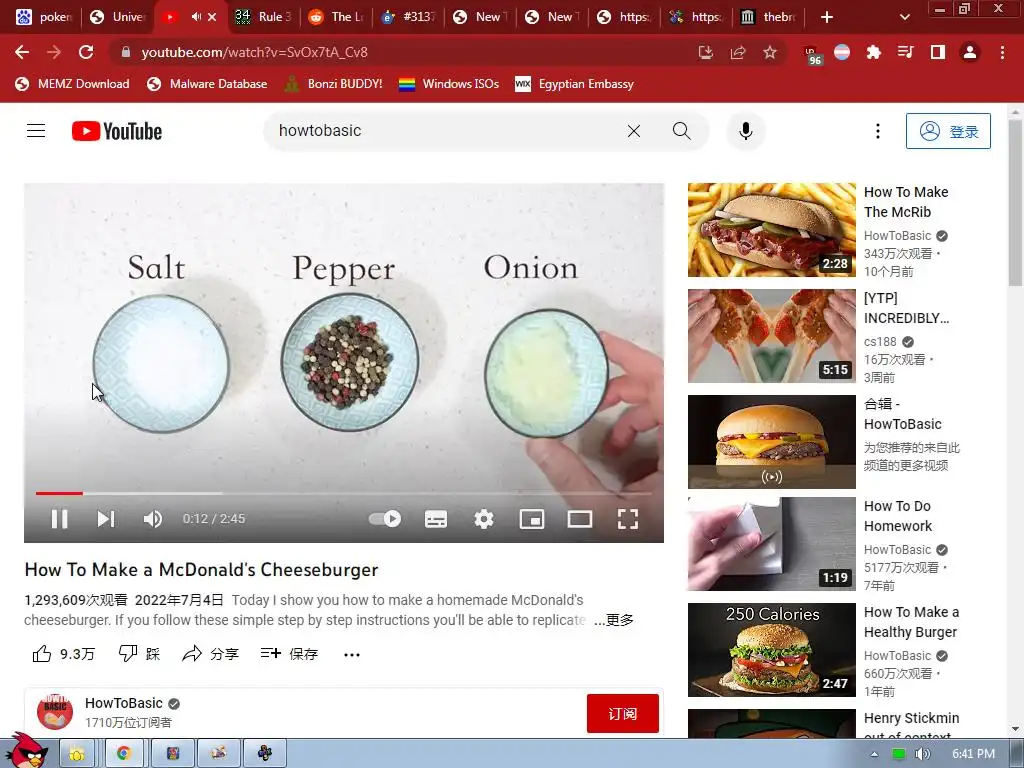Mute the playing YouTube tab speaker
This screenshot has height=768, width=1024.
(195, 17)
